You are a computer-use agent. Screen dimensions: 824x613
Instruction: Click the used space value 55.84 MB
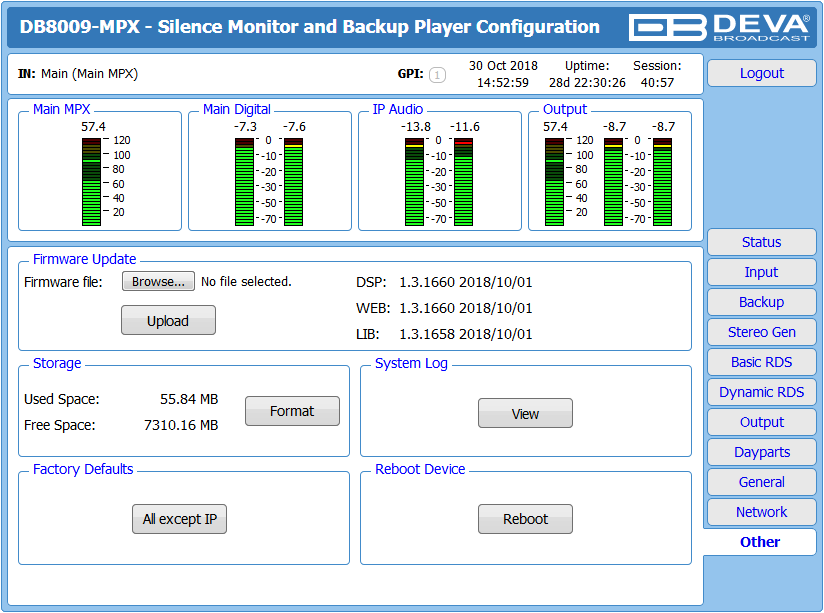tap(189, 399)
